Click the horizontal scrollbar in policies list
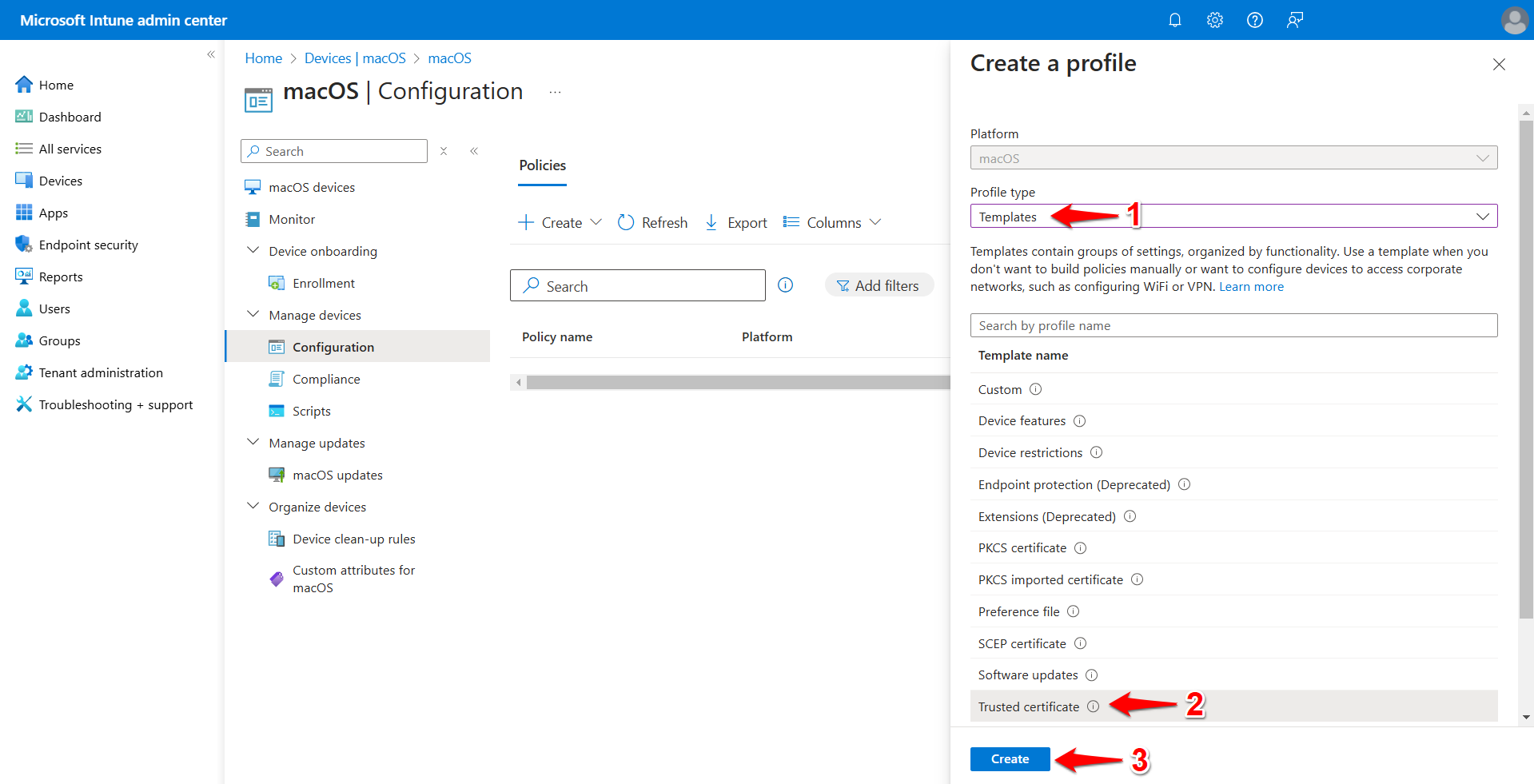The width and height of the screenshot is (1534, 784). click(737, 383)
